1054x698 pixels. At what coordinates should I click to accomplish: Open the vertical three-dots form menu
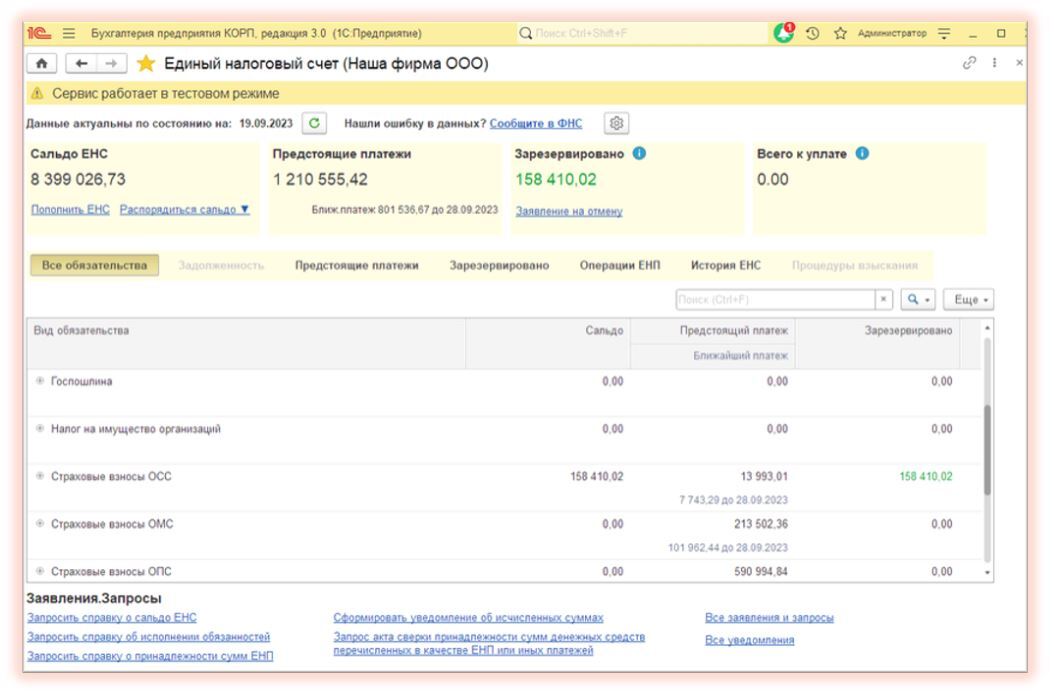(x=994, y=63)
